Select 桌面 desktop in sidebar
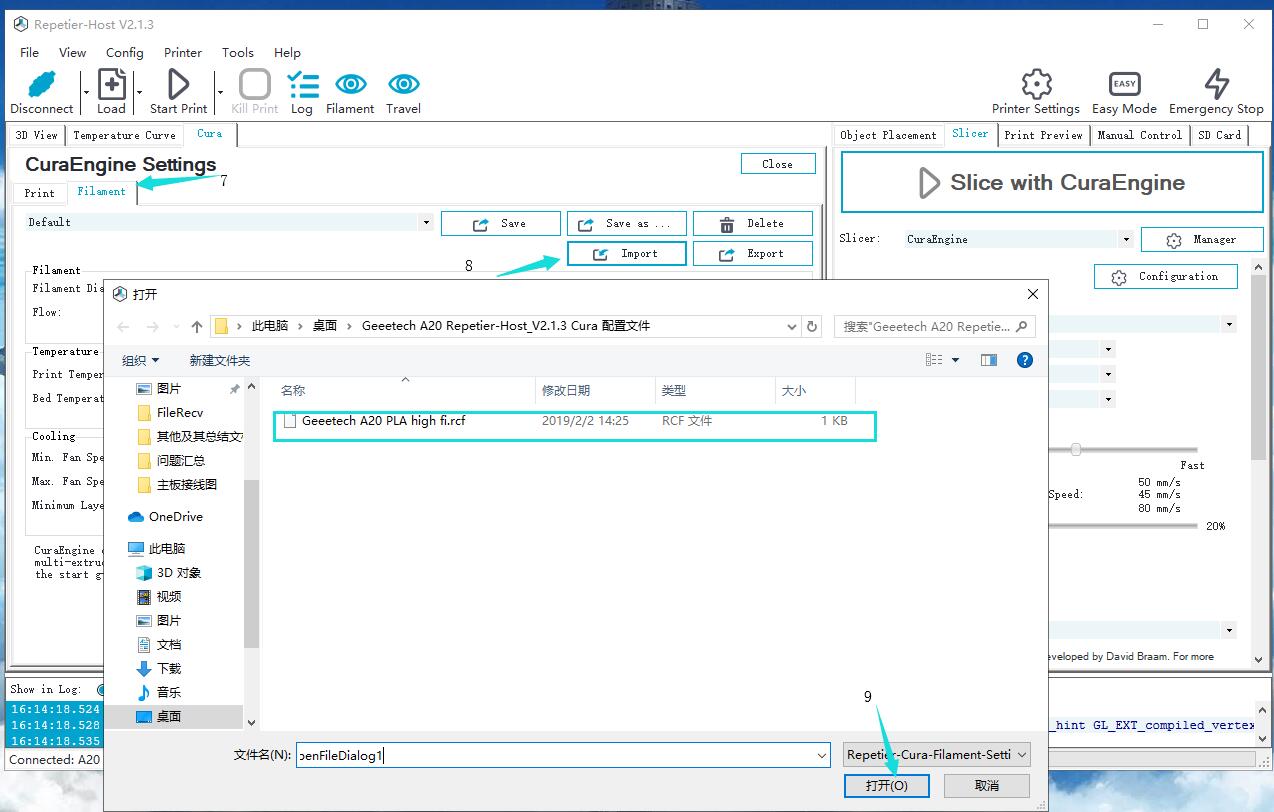This screenshot has width=1274, height=812. (159, 717)
